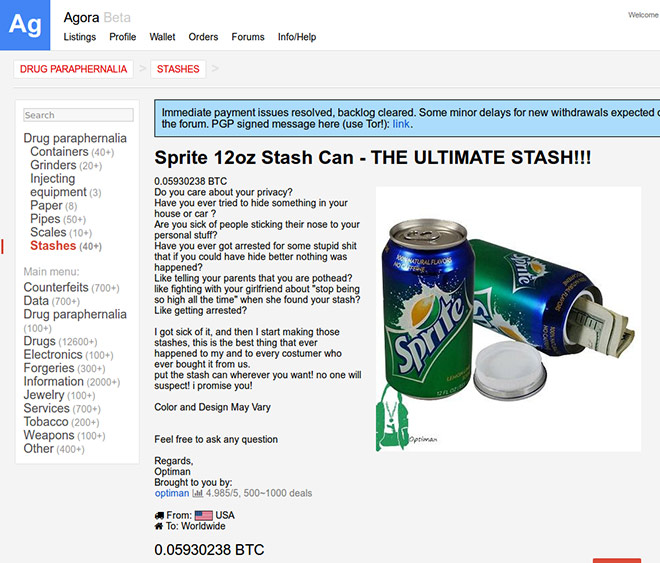Open the Electronics category
Screen dimensions: 660x563
[69, 355]
